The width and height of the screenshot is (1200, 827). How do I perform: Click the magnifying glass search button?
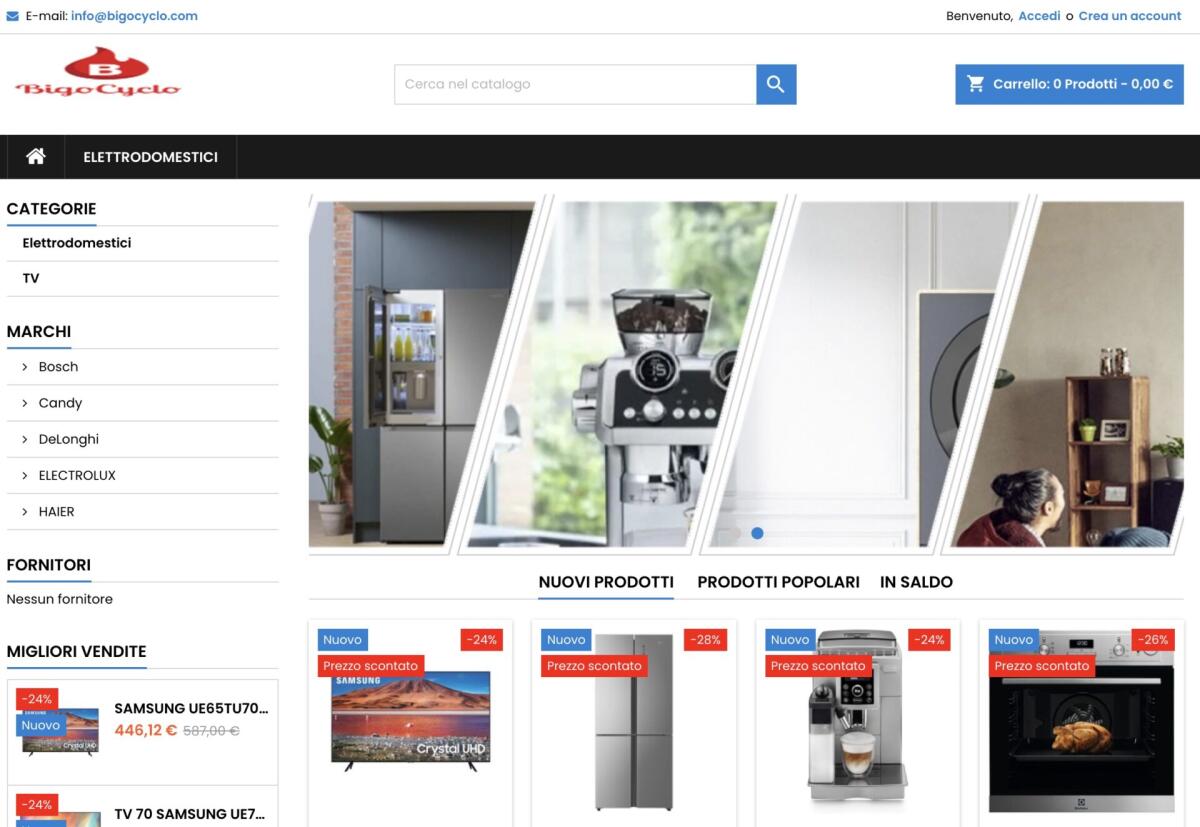[776, 84]
